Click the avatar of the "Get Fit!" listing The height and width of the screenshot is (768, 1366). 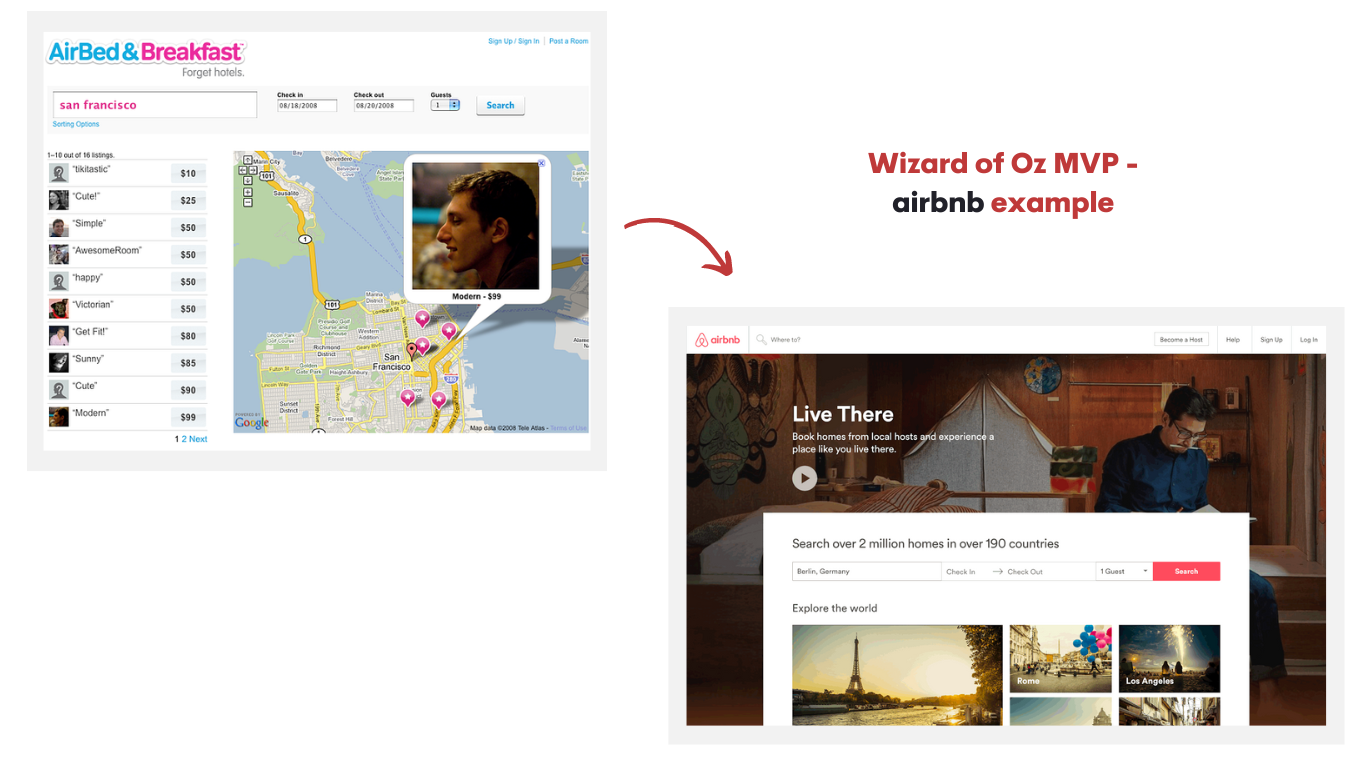coord(59,335)
